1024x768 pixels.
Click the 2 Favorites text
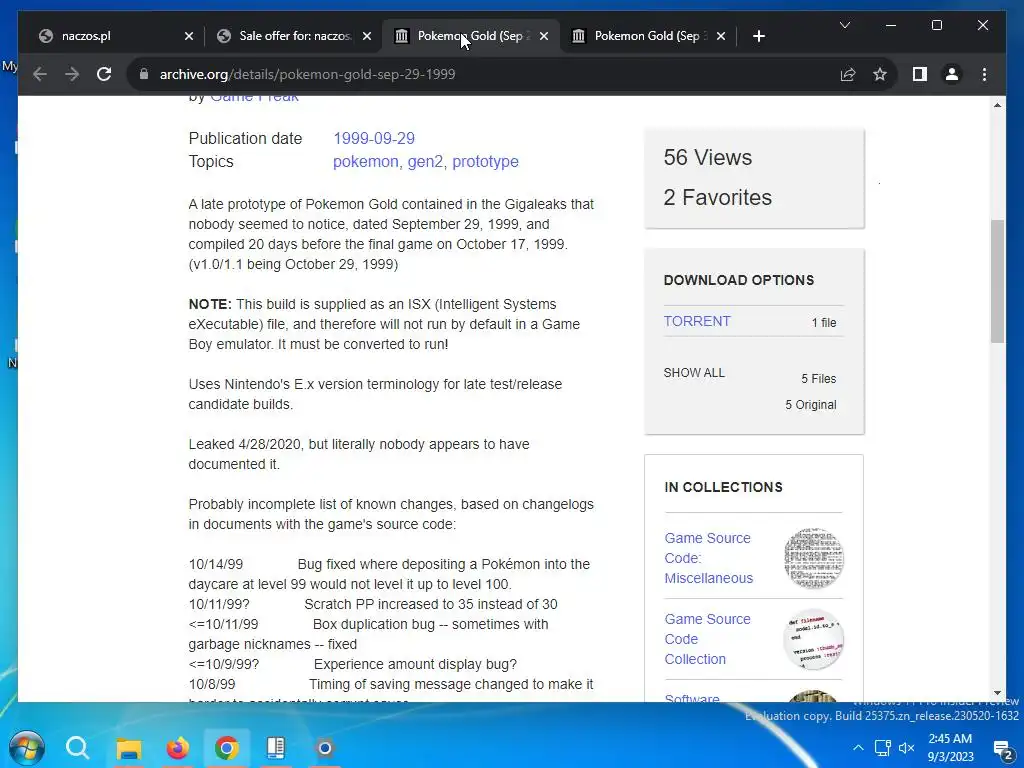coord(718,197)
